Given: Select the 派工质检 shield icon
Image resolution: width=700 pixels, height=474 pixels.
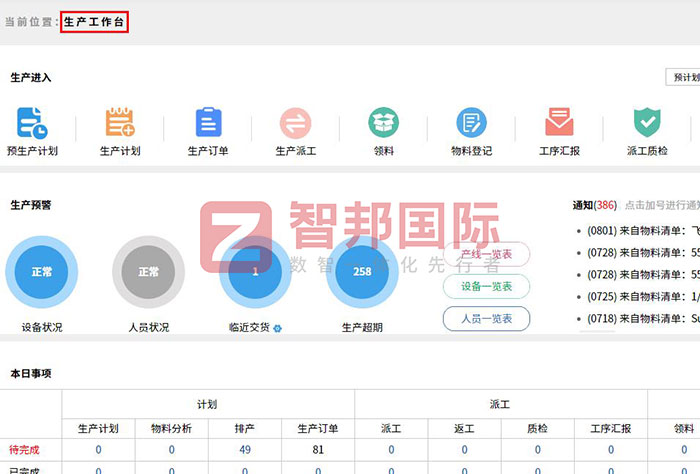Looking at the screenshot, I should click(647, 124).
